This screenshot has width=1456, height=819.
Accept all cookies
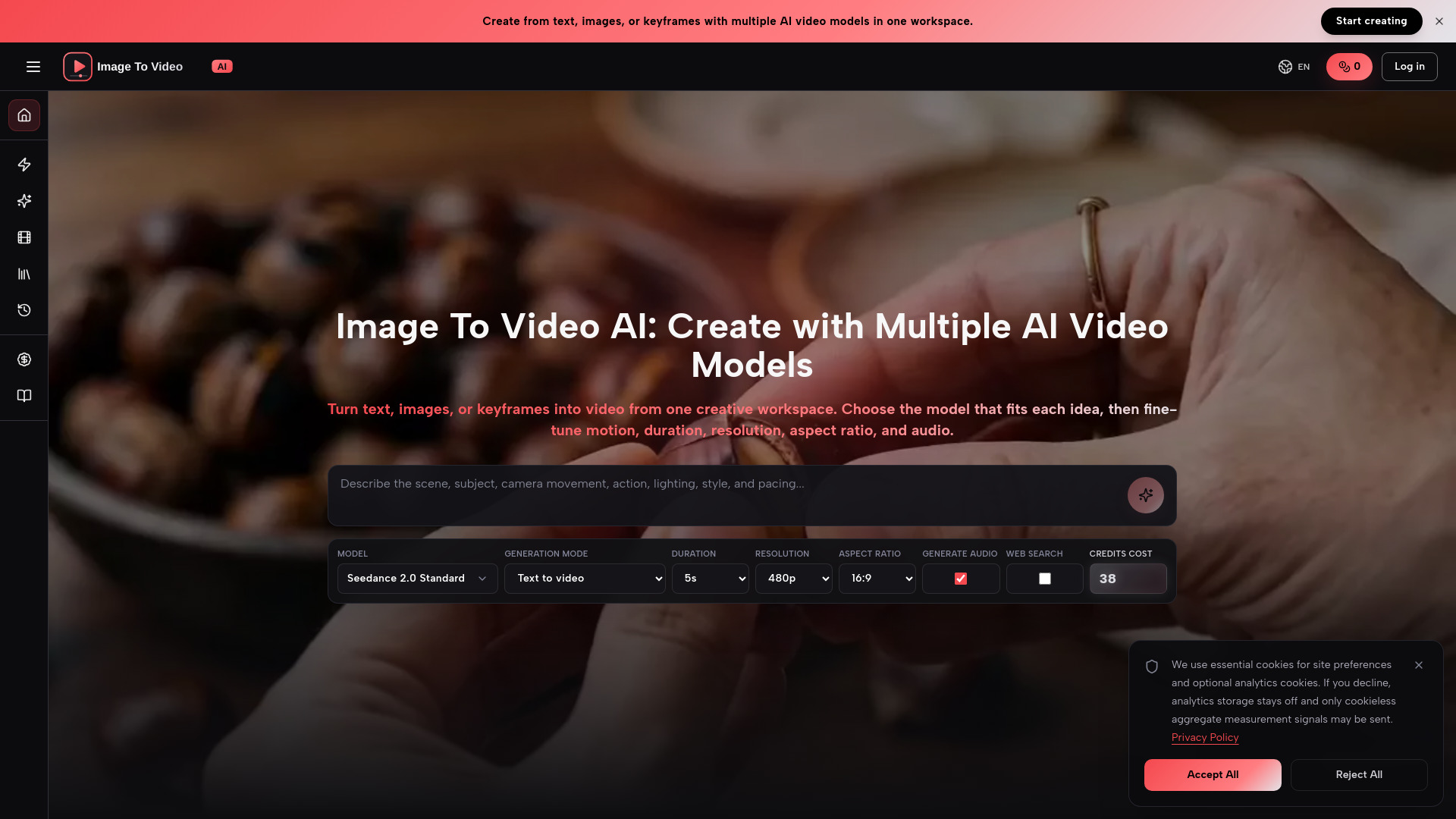tap(1212, 775)
